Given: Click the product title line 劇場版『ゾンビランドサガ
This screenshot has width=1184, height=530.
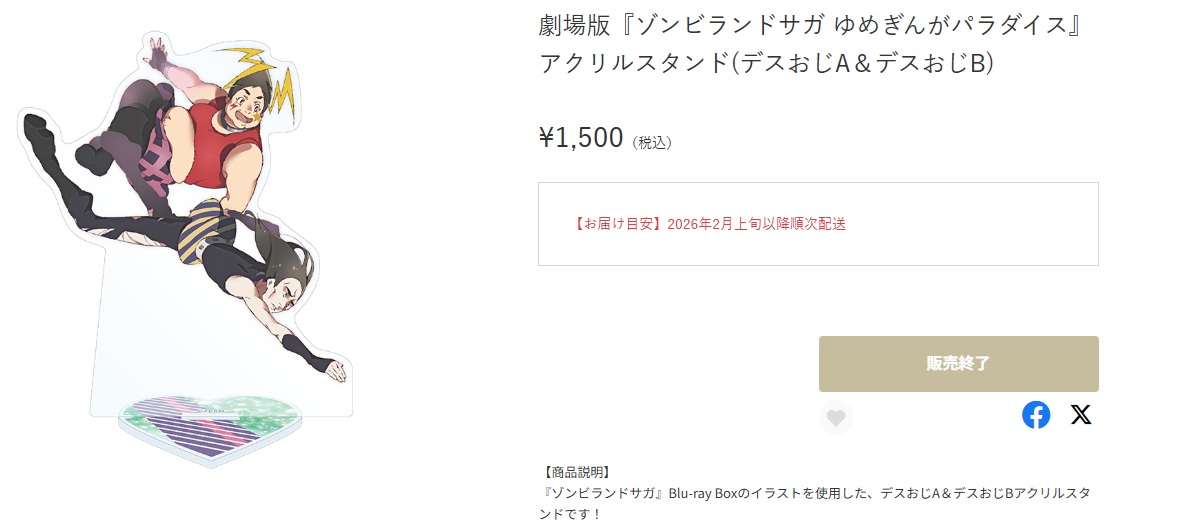Looking at the screenshot, I should (x=811, y=24).
